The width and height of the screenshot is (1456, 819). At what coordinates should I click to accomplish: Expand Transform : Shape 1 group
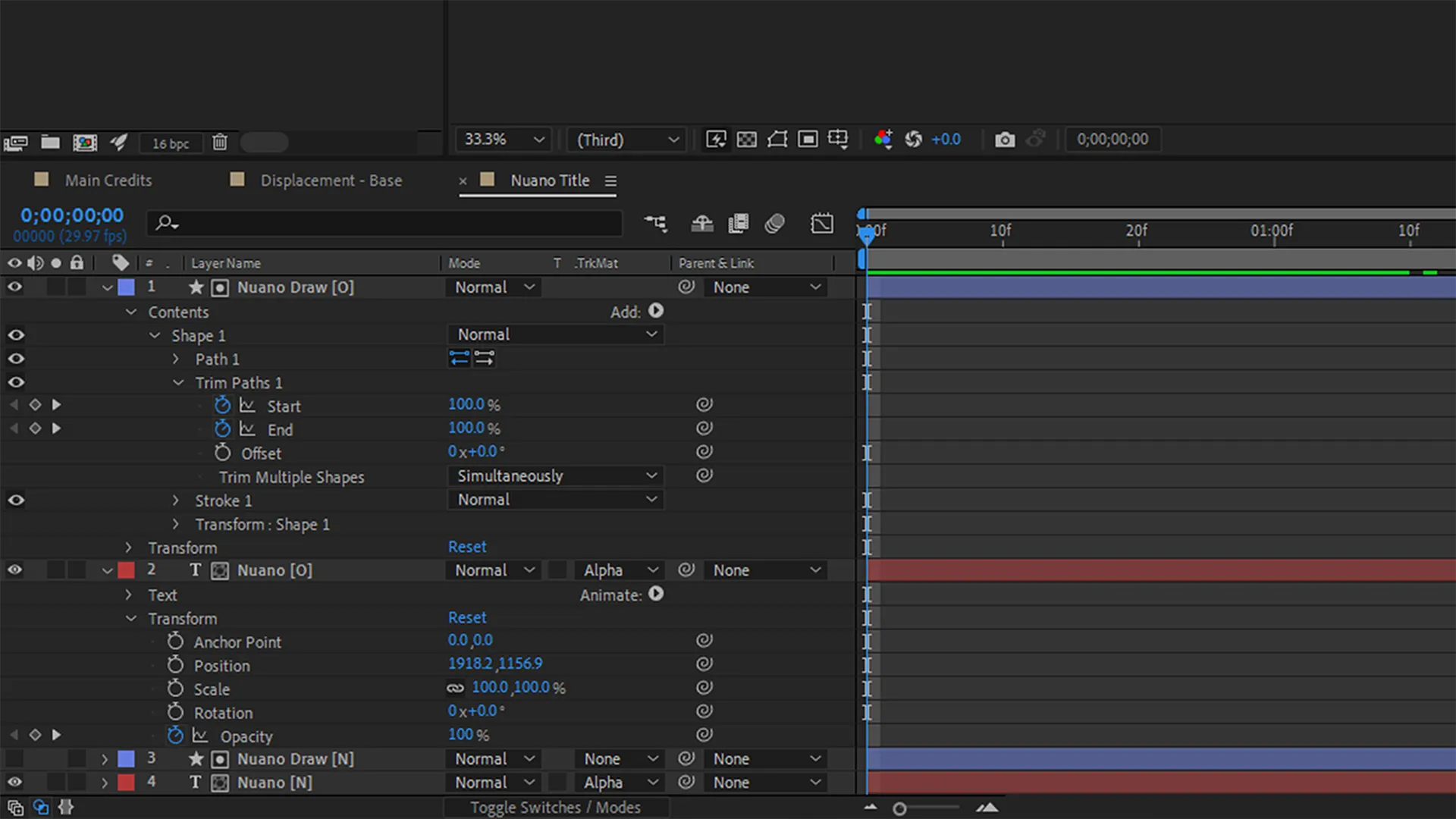(175, 524)
